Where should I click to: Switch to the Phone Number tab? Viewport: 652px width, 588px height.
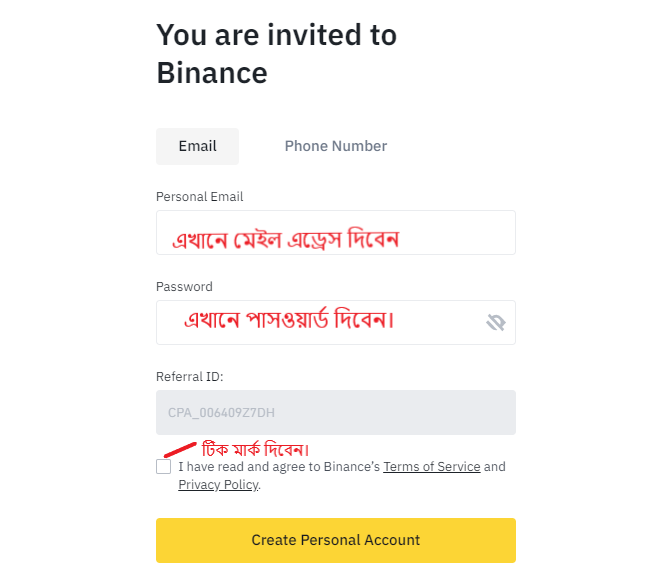point(335,146)
